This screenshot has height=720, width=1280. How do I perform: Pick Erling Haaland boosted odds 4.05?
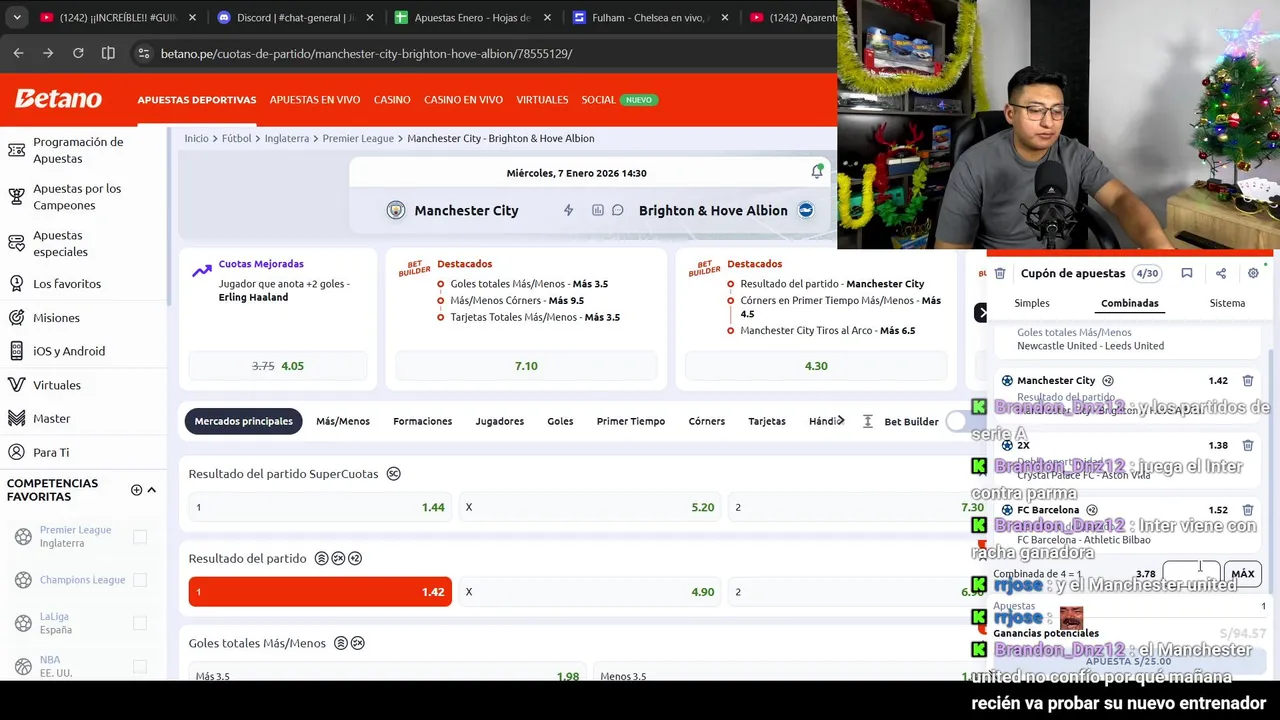click(278, 366)
